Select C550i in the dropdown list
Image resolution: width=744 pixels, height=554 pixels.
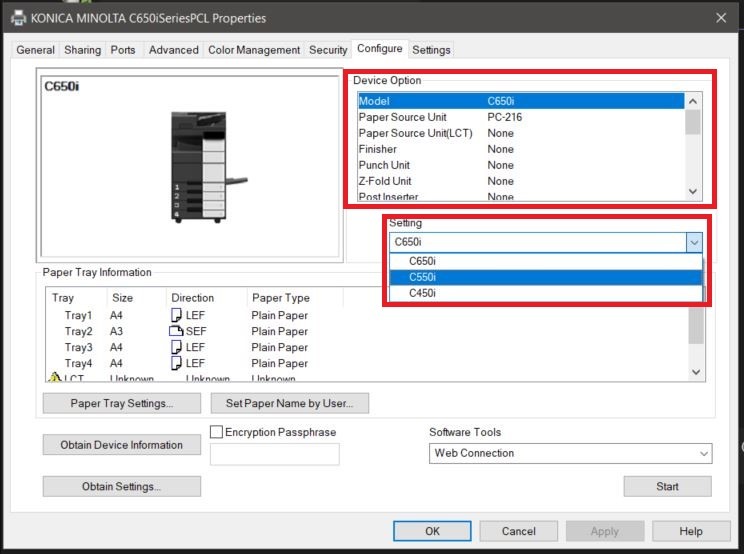[422, 277]
